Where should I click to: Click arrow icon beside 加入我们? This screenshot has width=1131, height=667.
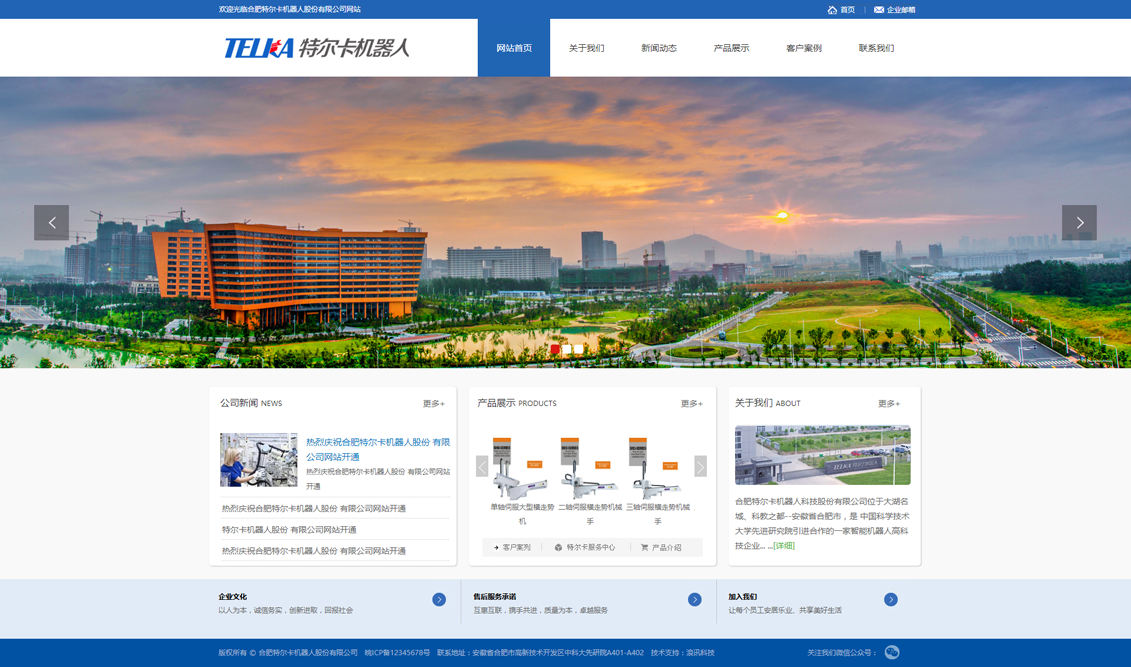click(890, 600)
